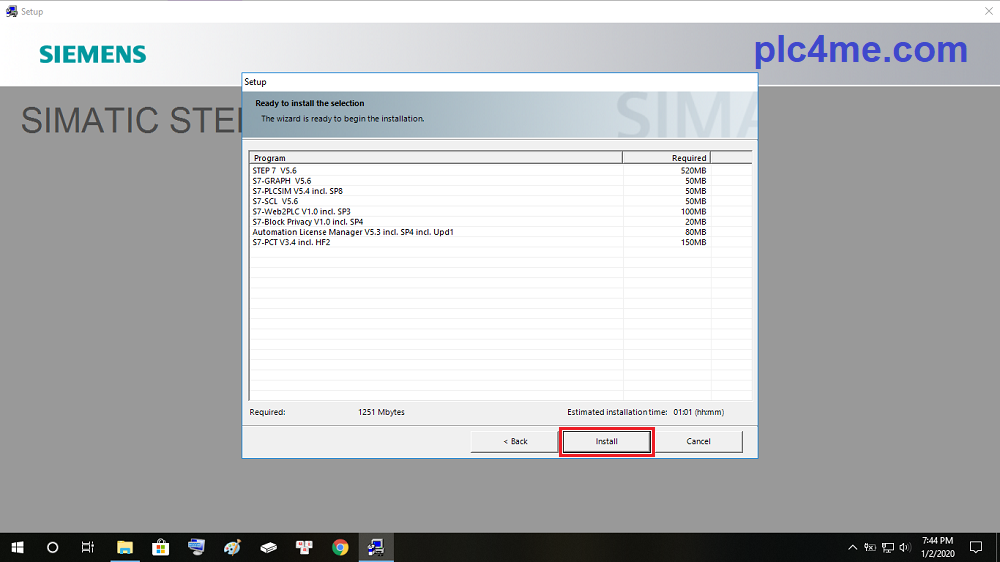Open the volume speaker control
Screen dimensions: 1000x562
tap(904, 547)
